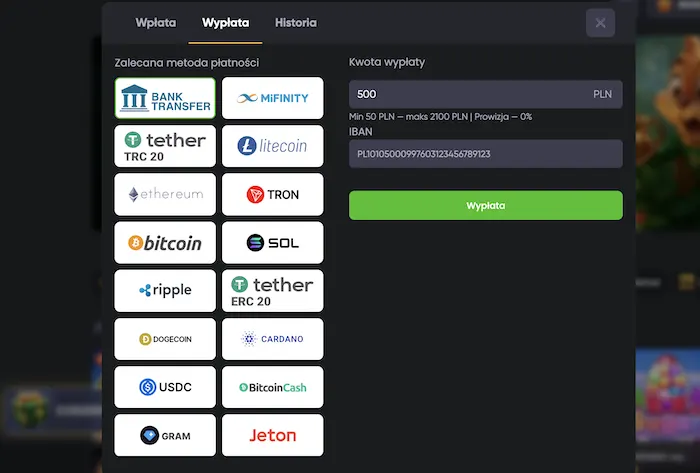Screen dimensions: 700x473
Task: Choose TRON payment tile
Action: [272, 195]
